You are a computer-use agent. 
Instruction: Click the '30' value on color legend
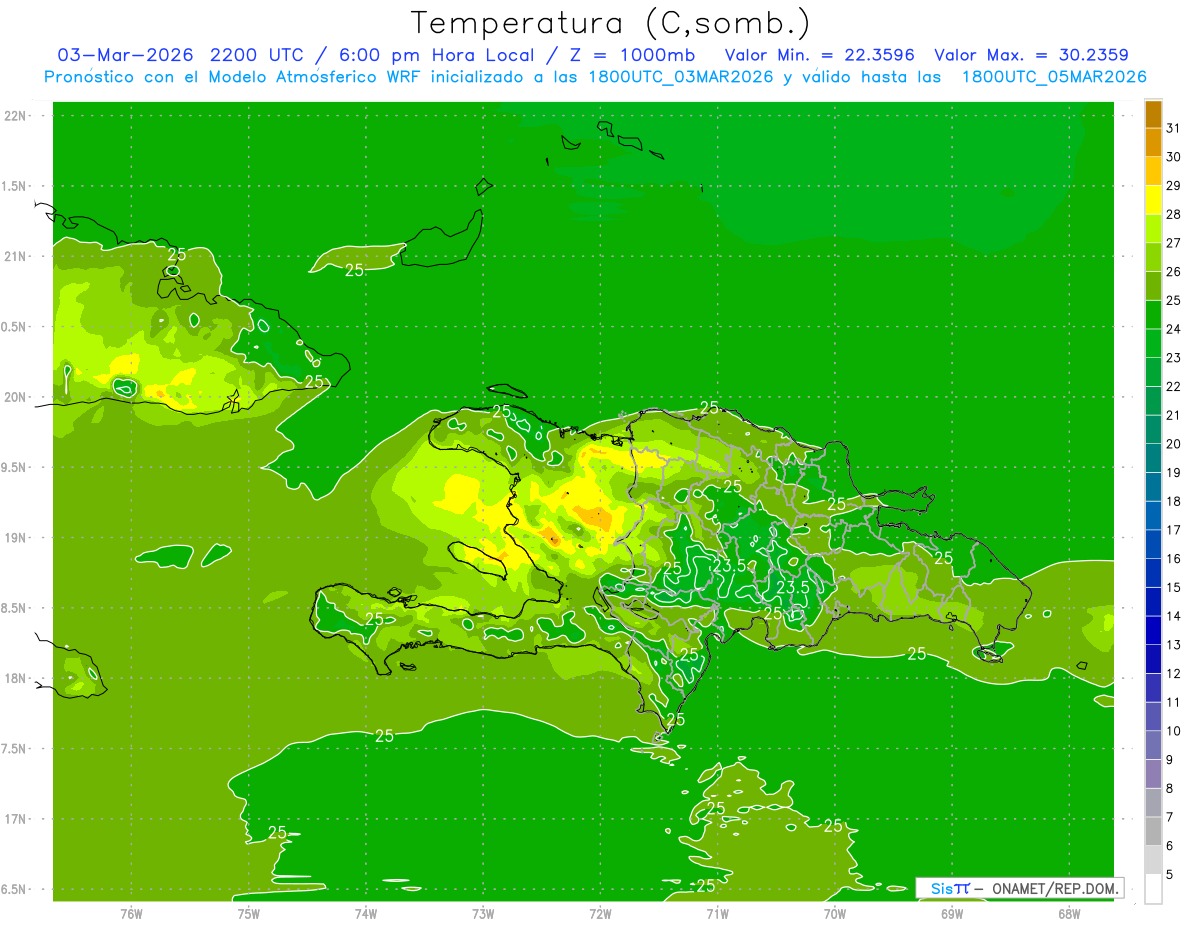pyautogui.click(x=1174, y=157)
